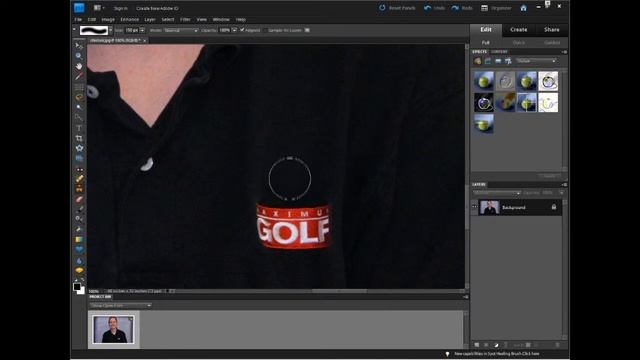Click the foreground color swatch
The height and width of the screenshot is (360, 640).
point(77,287)
